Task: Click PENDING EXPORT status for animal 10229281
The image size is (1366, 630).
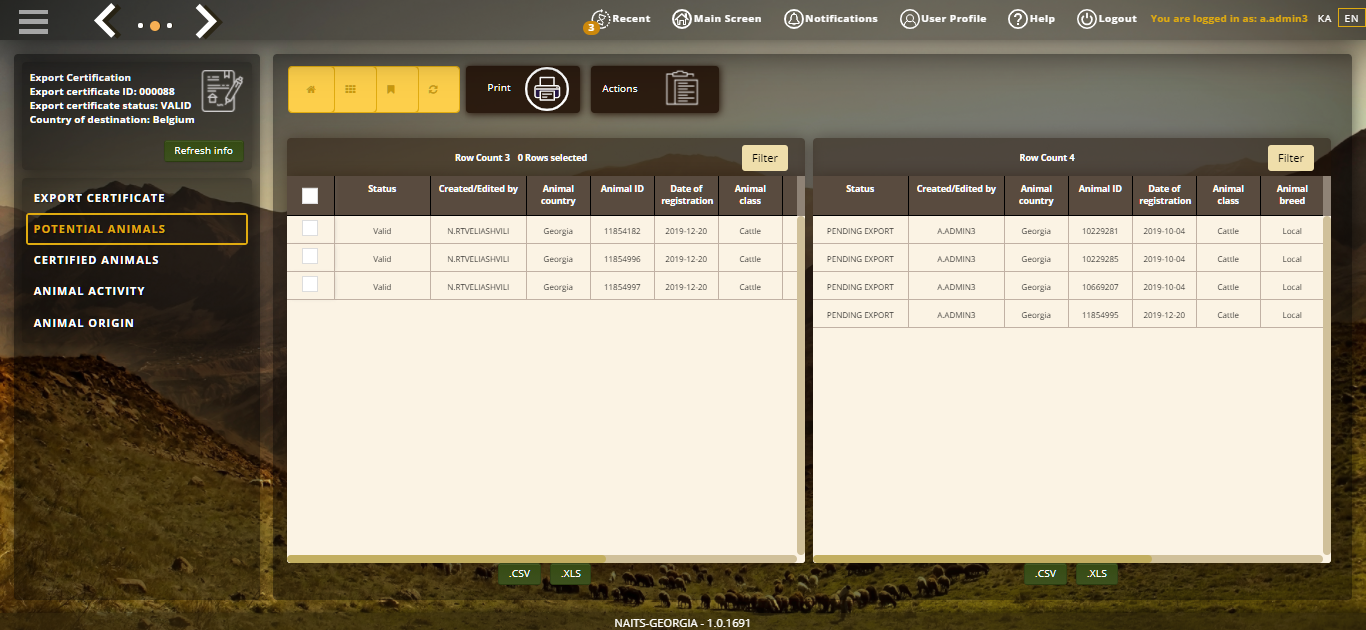Action: [x=860, y=231]
